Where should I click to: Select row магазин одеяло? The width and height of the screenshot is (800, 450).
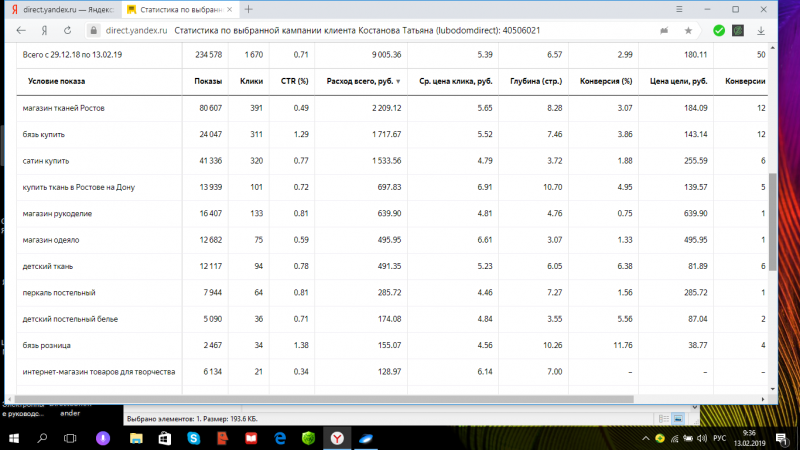393,240
